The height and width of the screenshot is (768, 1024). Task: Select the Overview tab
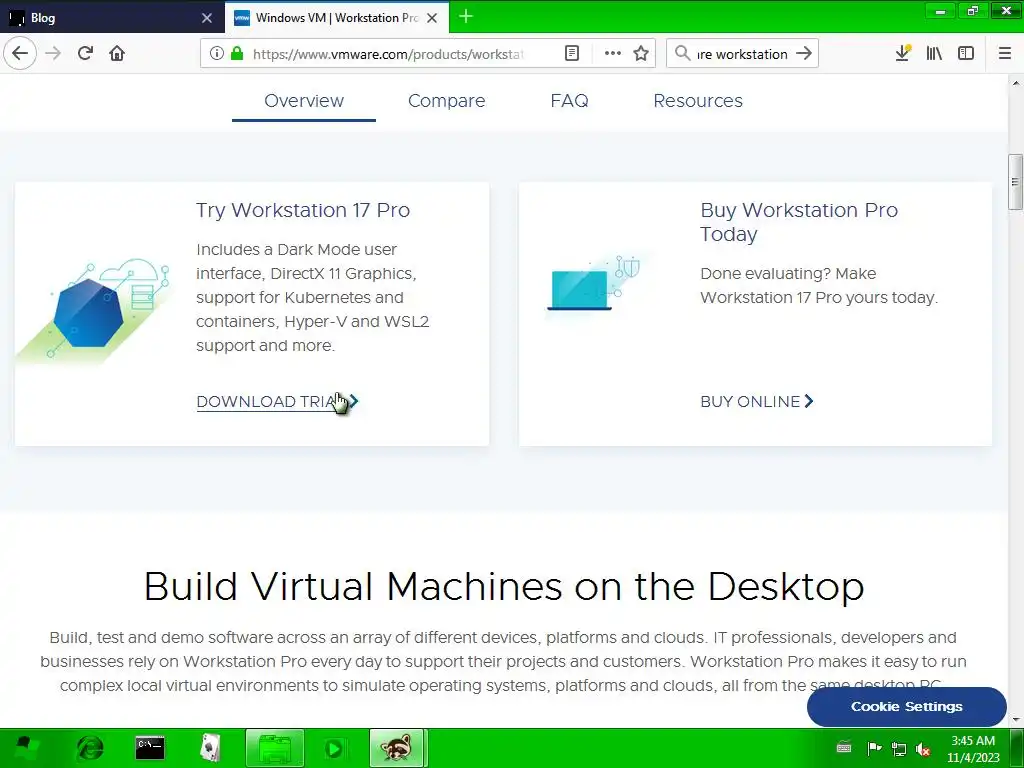pyautogui.click(x=304, y=101)
